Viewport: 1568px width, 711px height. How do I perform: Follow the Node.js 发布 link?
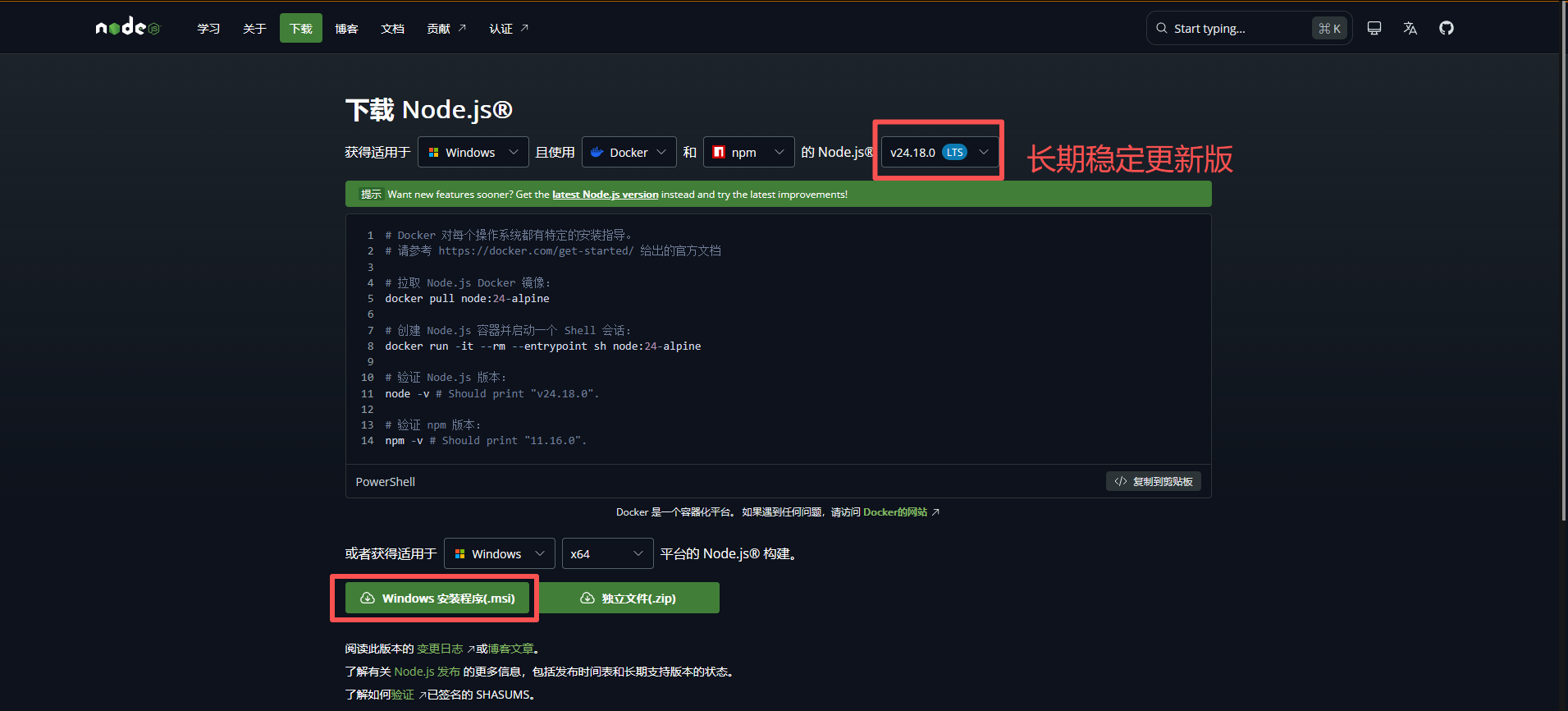427,672
